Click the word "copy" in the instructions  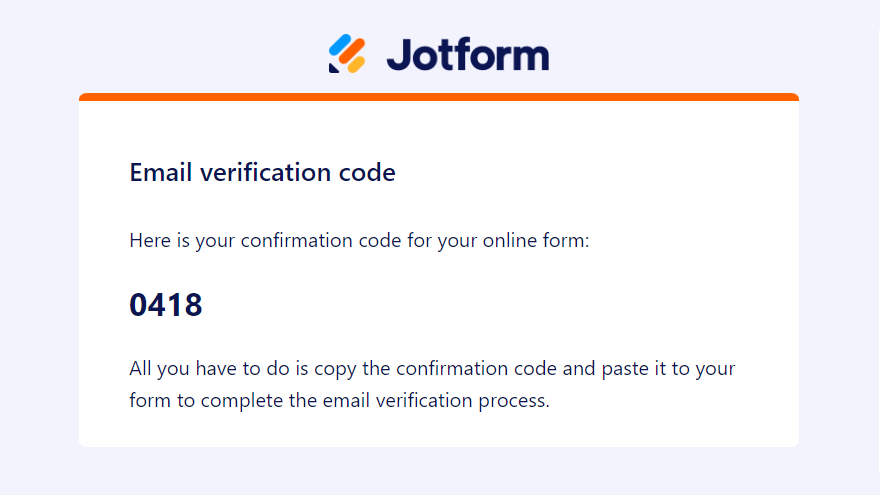click(x=335, y=368)
